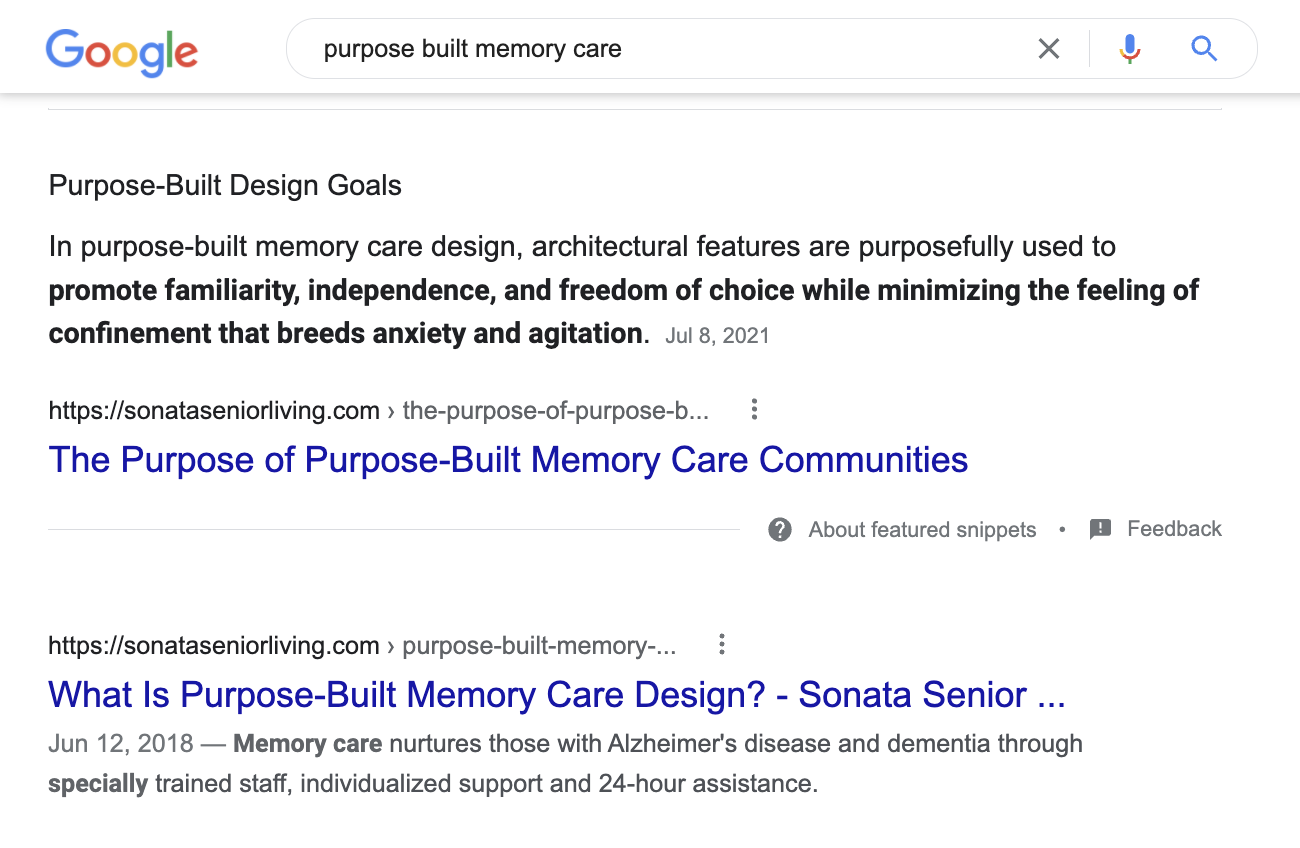Screen dimensions: 1300x848
Task: Click the 'About featured snippets' link
Action: (922, 530)
